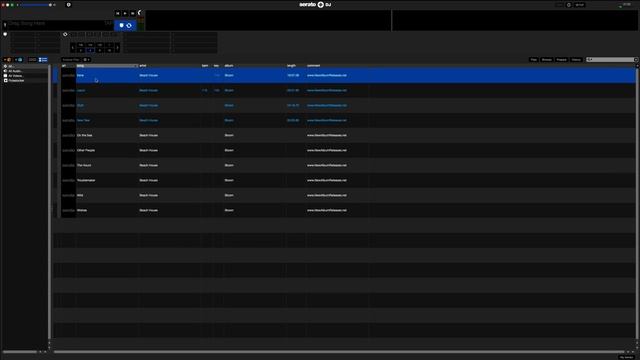This screenshot has height=360, width=640.
Task: Select the All... item in the sidebar
Action: pyautogui.click(x=25, y=66)
